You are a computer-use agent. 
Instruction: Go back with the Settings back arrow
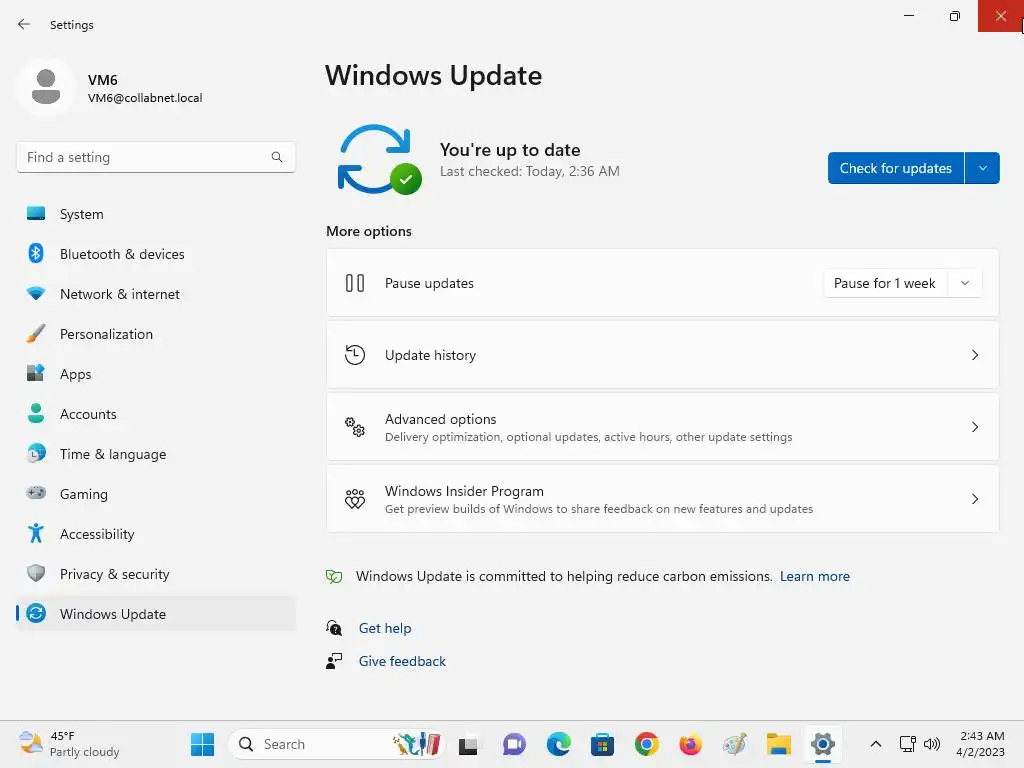(24, 24)
